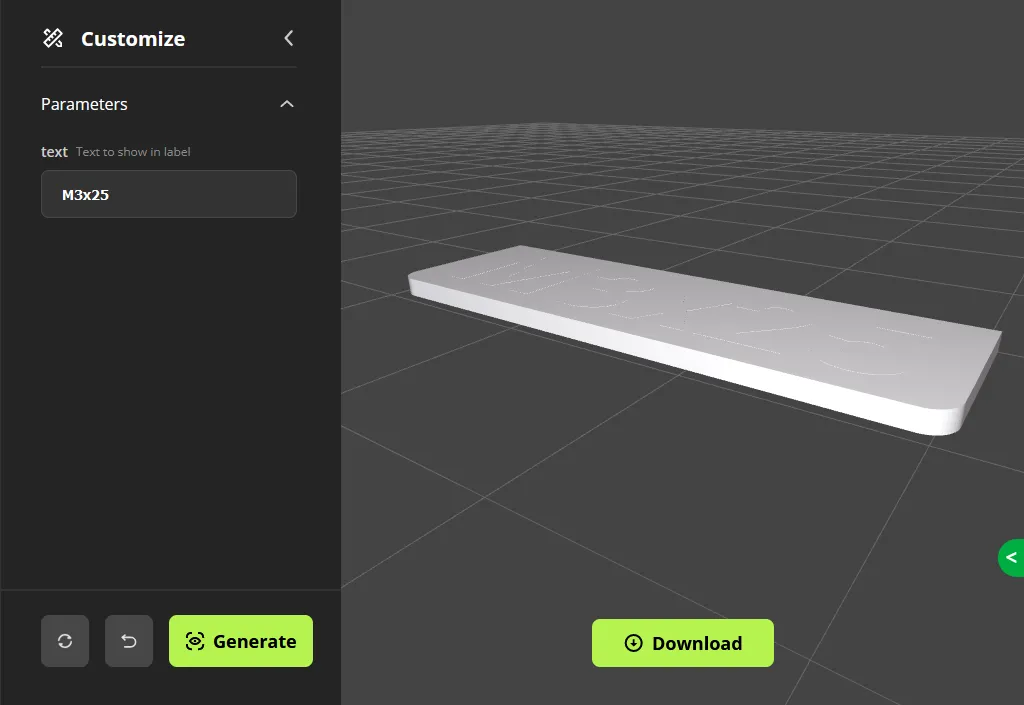This screenshot has width=1024, height=705.
Task: Click the green chevron tab on the viewport edge
Action: click(1011, 558)
